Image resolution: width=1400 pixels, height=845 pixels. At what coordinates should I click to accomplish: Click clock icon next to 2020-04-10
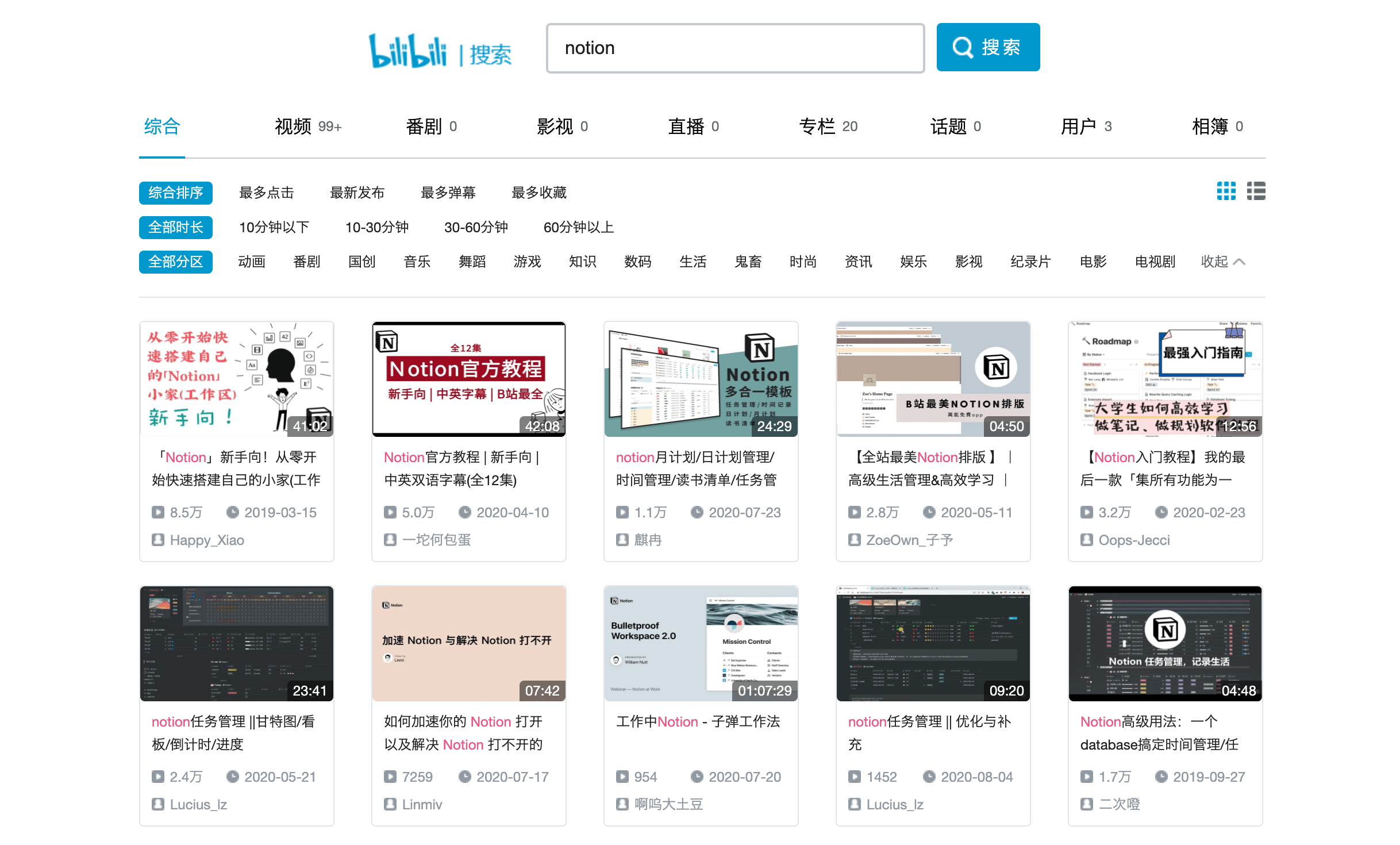point(464,512)
